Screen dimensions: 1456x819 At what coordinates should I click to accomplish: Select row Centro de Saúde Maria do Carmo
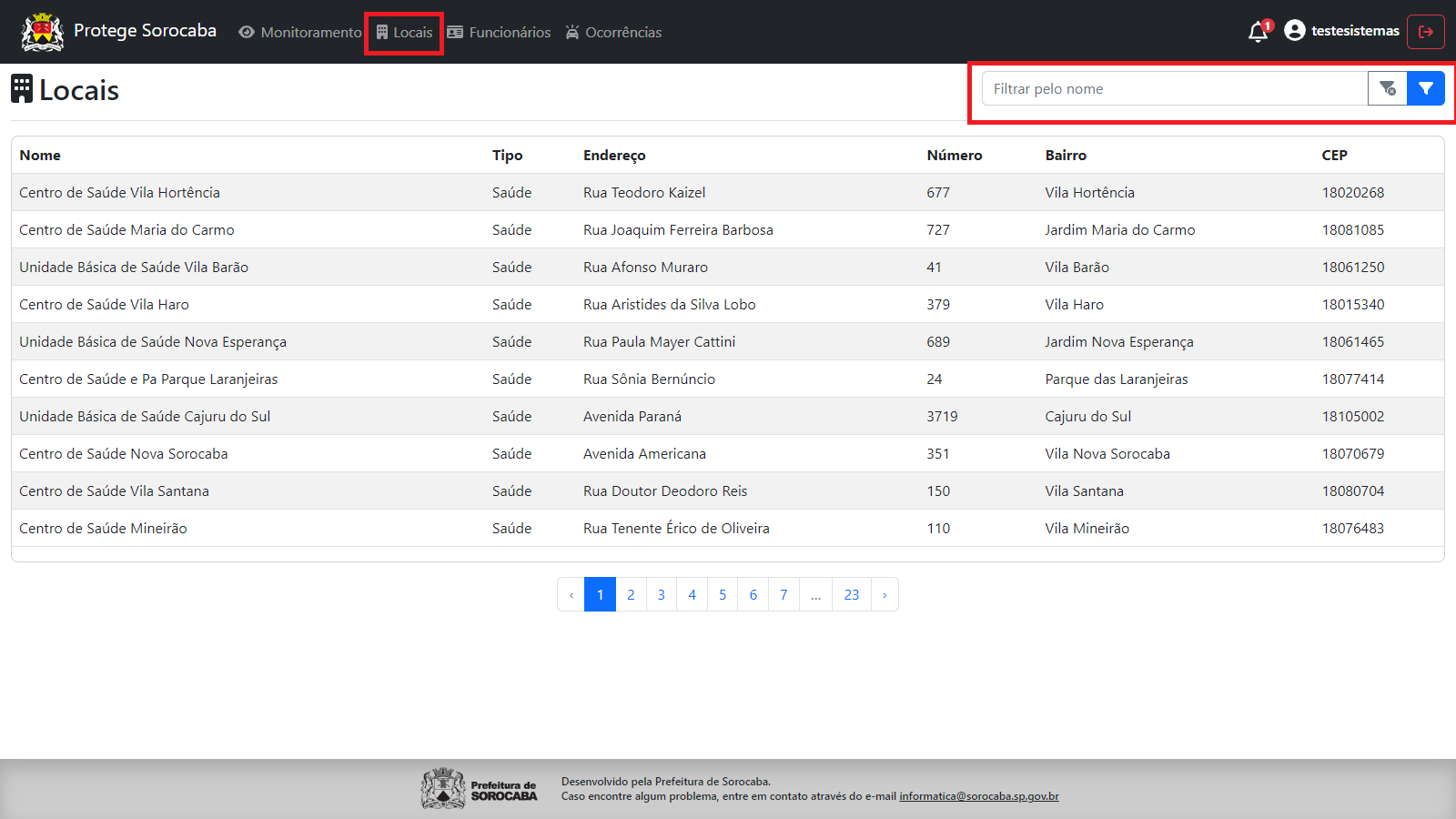coord(728,229)
